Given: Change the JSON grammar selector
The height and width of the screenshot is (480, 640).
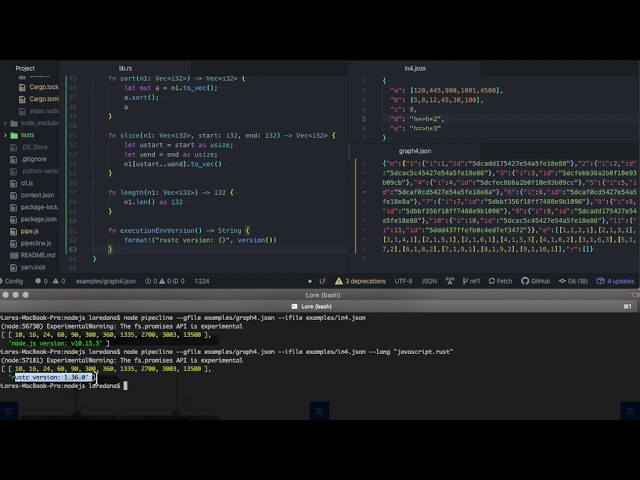Looking at the screenshot, I should coord(429,281).
